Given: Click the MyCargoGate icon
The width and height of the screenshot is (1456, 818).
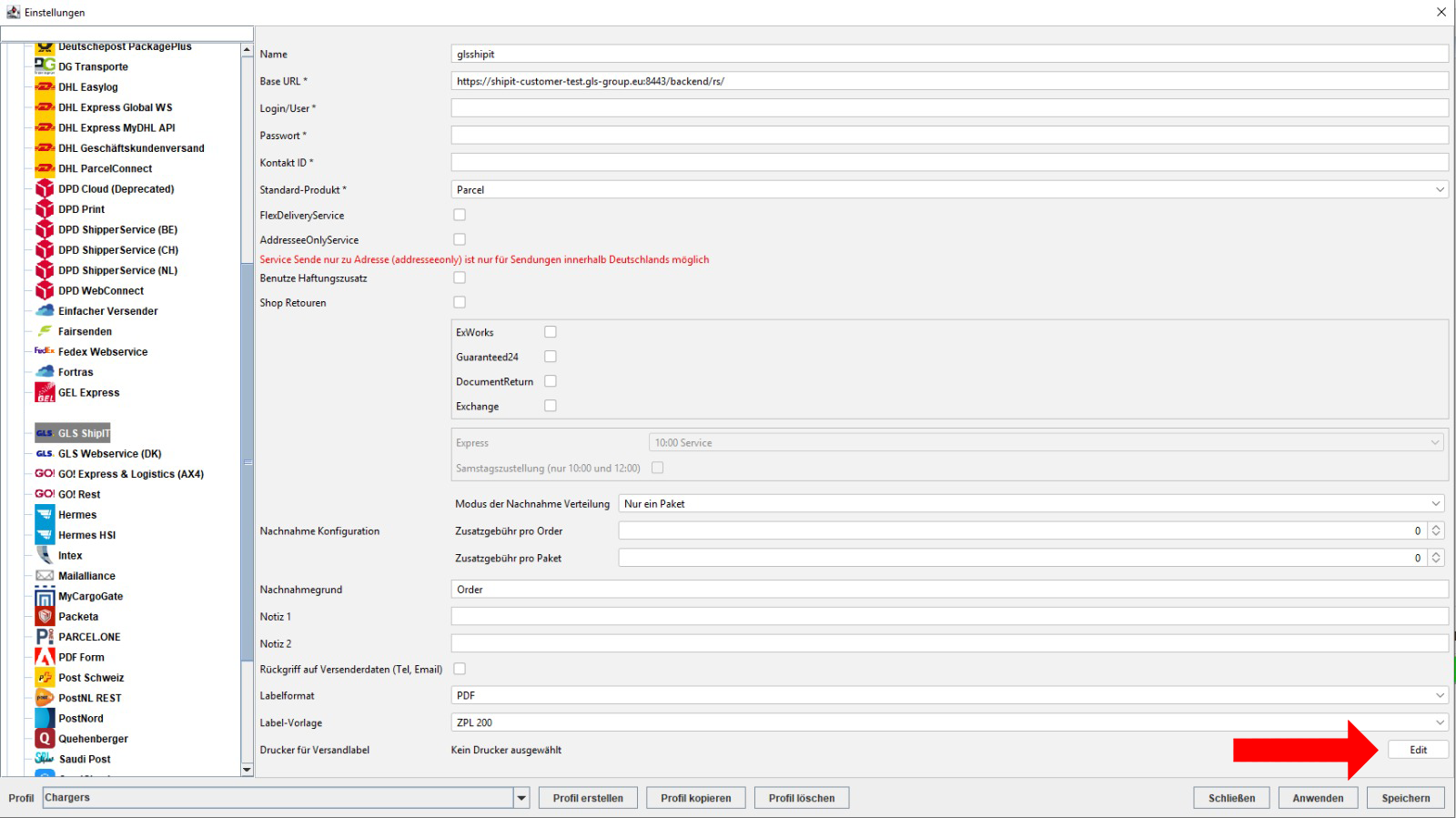Looking at the screenshot, I should tap(45, 597).
